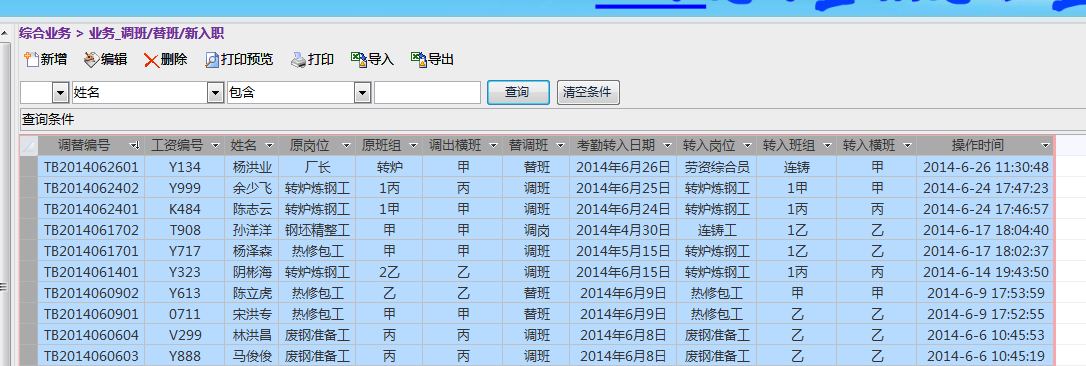Select row TB2014061701
1086x366 pixels.
click(537, 251)
